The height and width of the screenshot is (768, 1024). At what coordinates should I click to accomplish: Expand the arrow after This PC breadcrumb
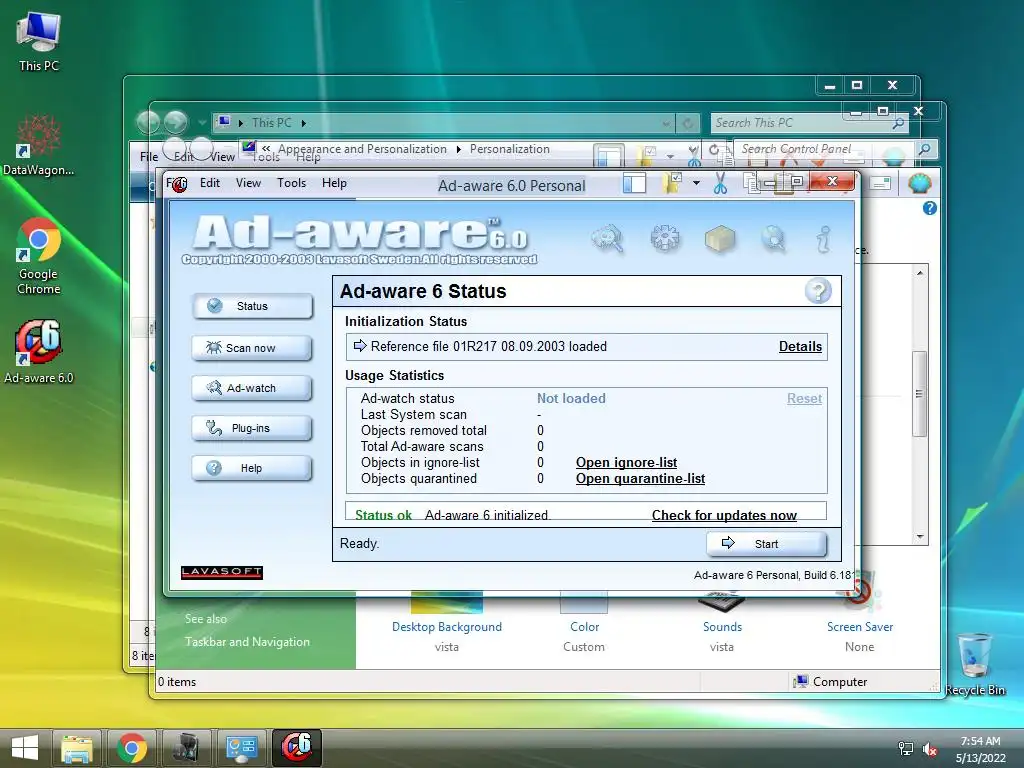304,123
